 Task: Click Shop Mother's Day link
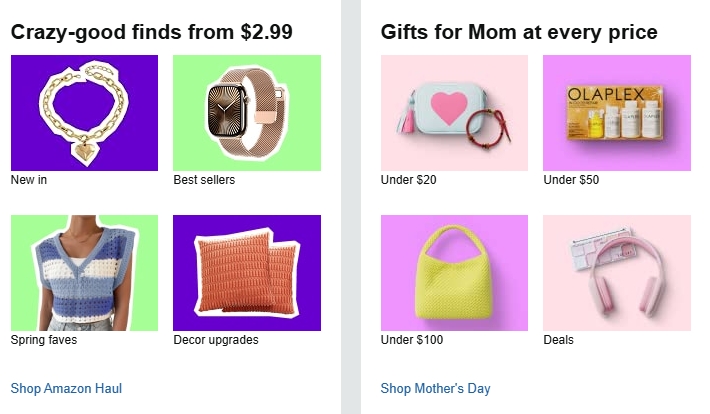[x=436, y=389]
